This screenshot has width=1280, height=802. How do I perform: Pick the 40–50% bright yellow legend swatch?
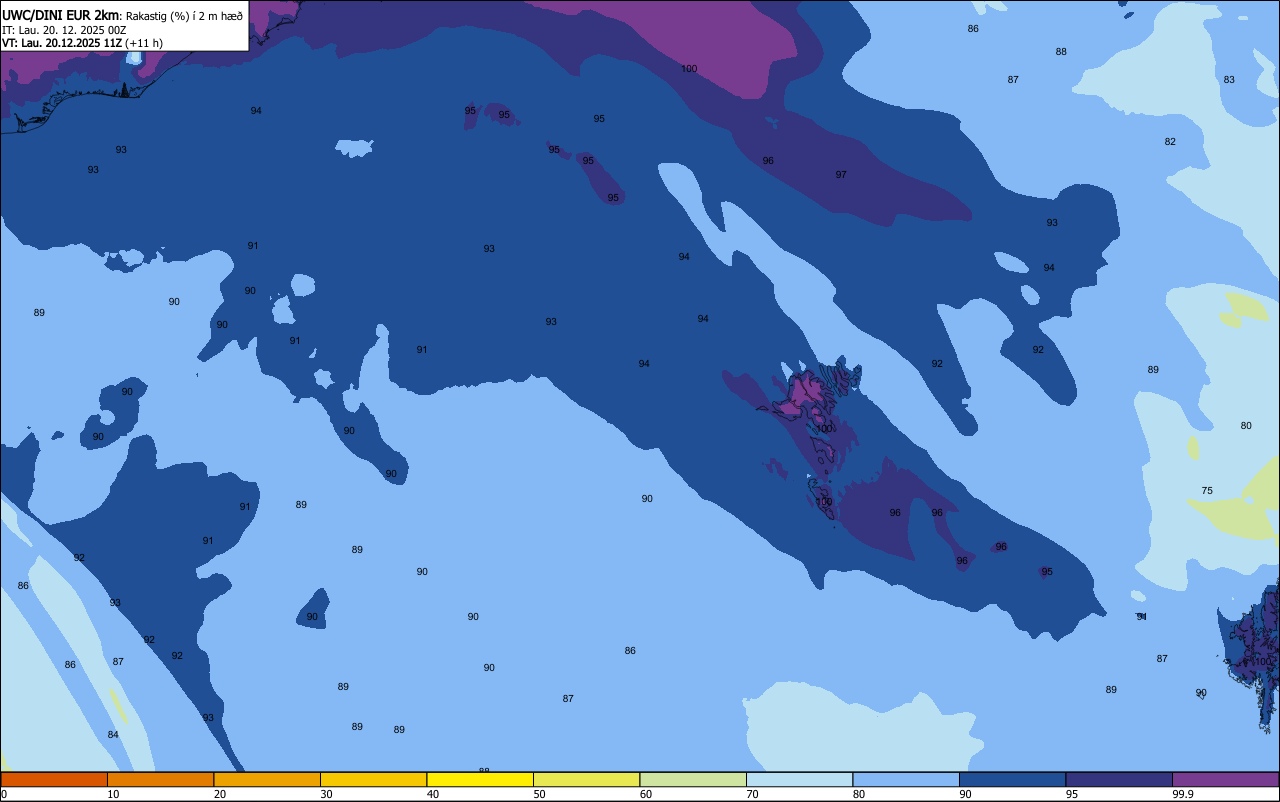pos(480,779)
